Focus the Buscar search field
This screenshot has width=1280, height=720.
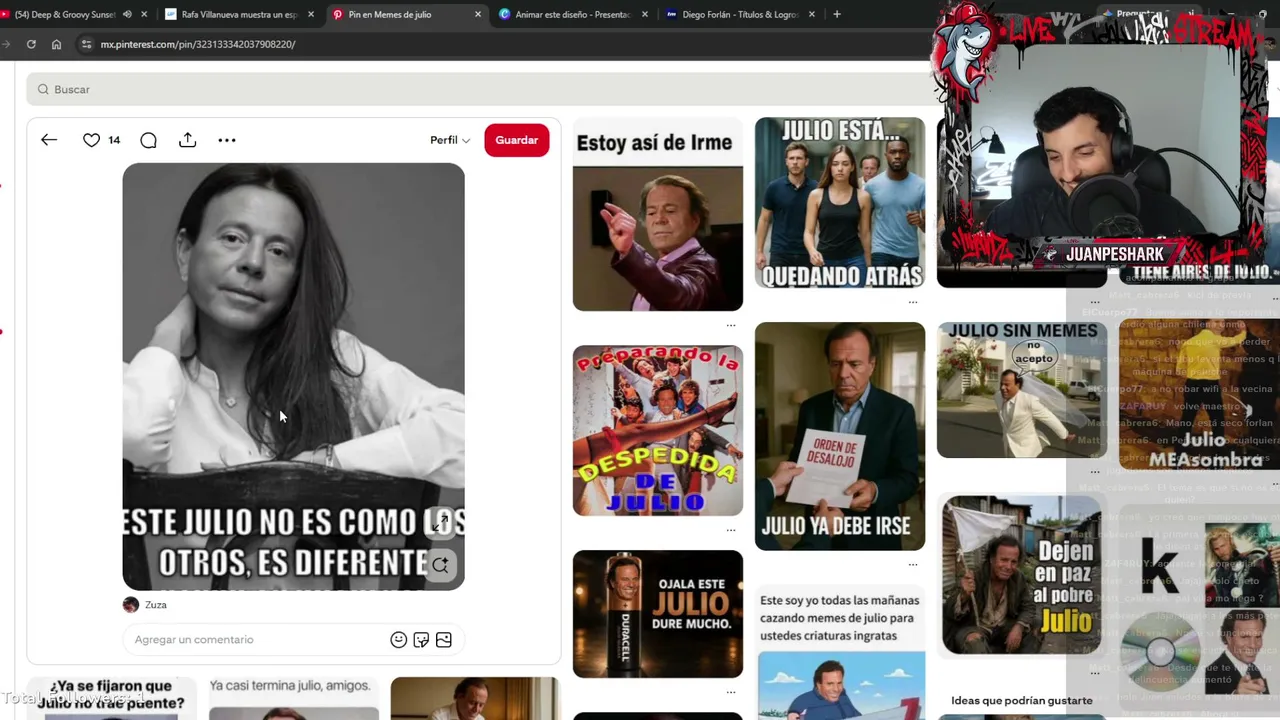pos(480,89)
